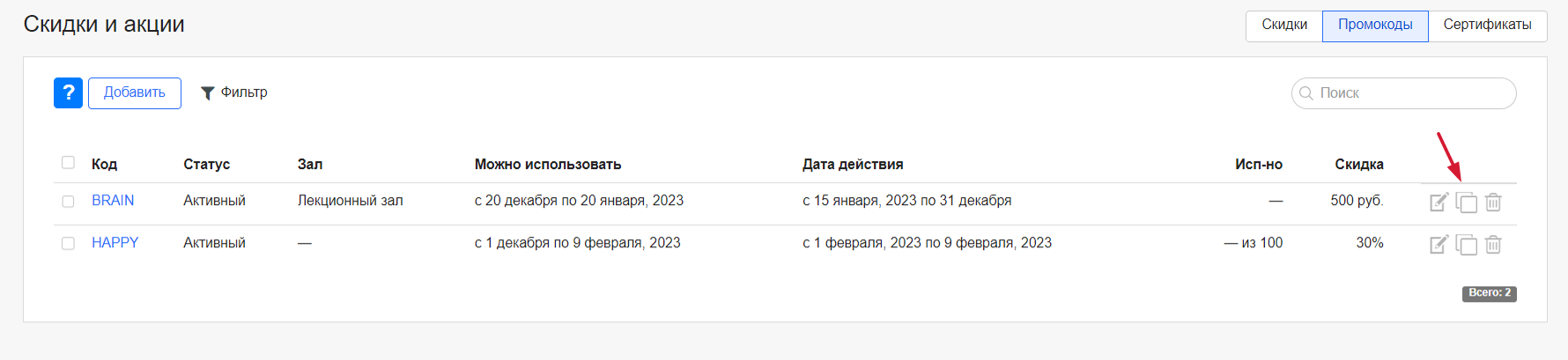The image size is (1568, 360).
Task: Check the HAPPY row checkbox
Action: click(x=68, y=244)
